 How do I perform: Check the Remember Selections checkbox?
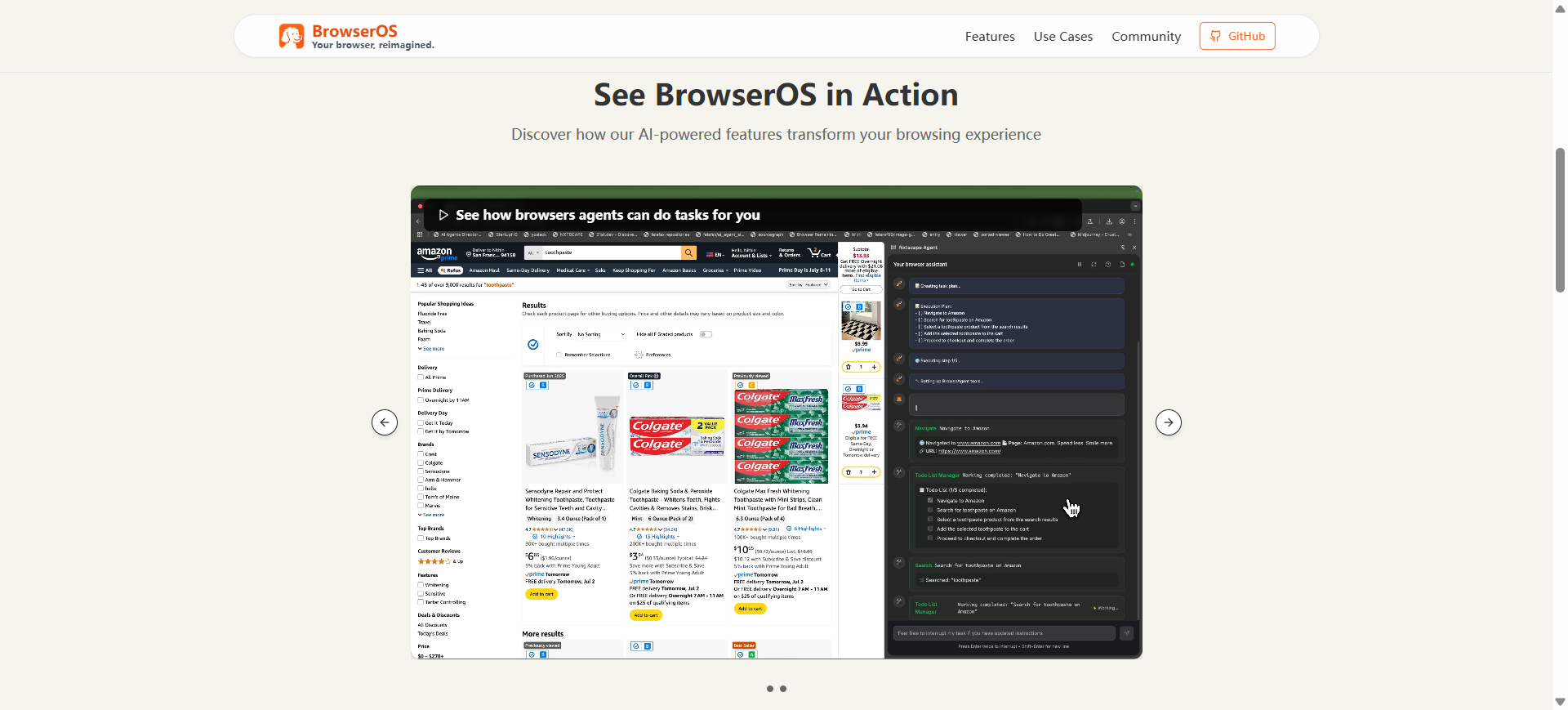[559, 355]
